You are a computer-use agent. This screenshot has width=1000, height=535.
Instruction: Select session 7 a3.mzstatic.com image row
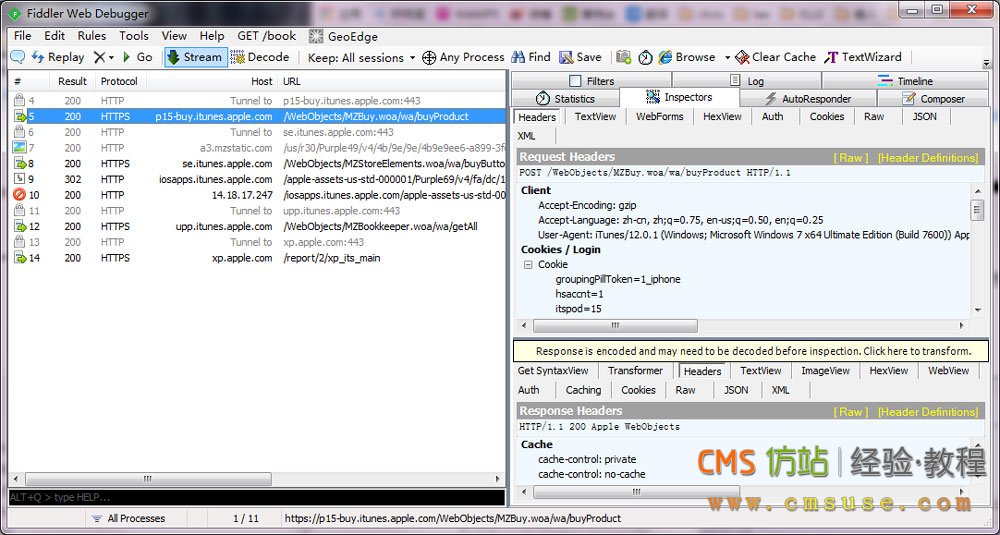point(258,147)
